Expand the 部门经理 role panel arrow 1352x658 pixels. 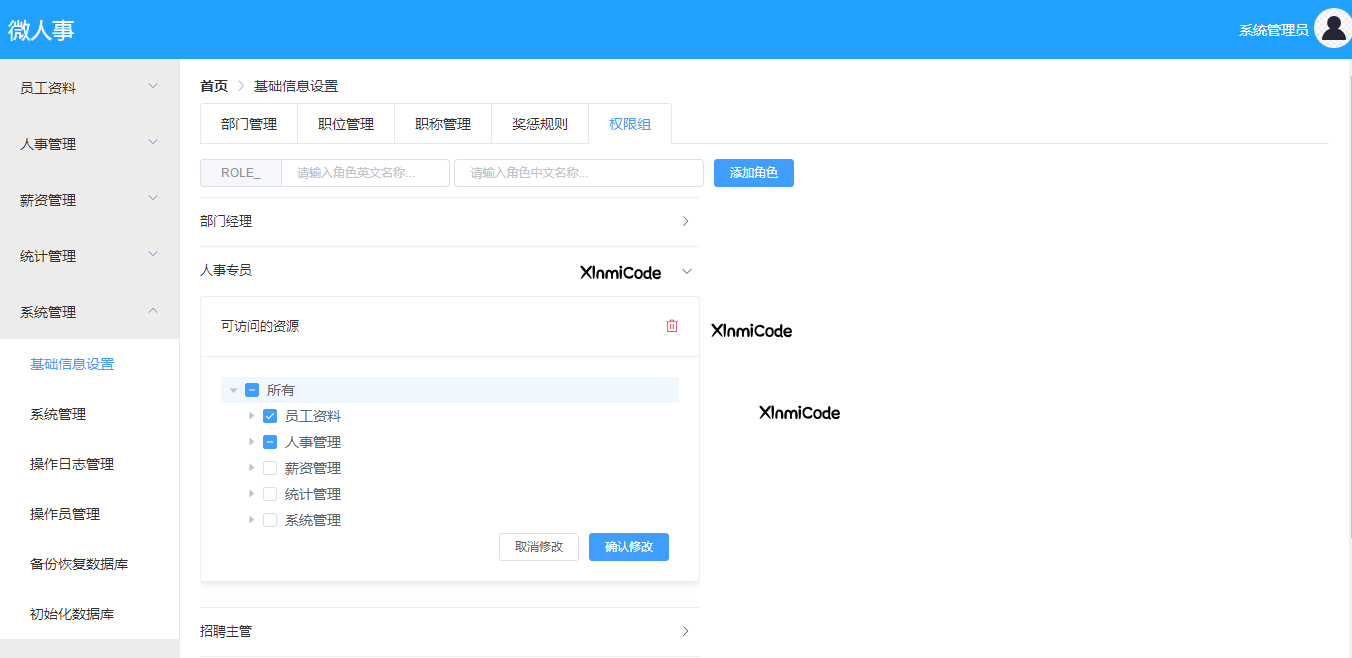685,222
